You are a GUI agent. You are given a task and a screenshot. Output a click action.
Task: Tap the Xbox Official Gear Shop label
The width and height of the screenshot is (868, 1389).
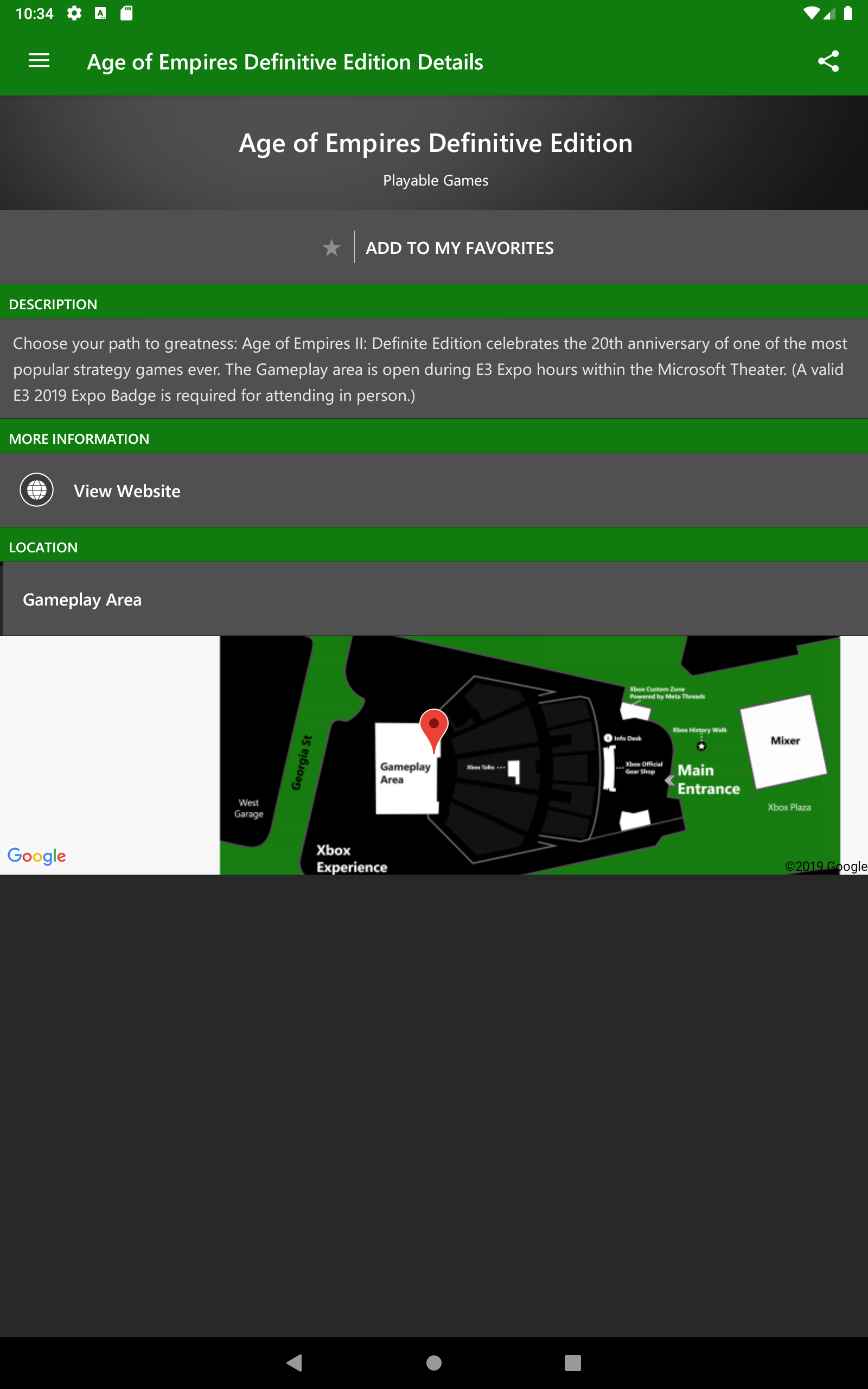coord(643,768)
